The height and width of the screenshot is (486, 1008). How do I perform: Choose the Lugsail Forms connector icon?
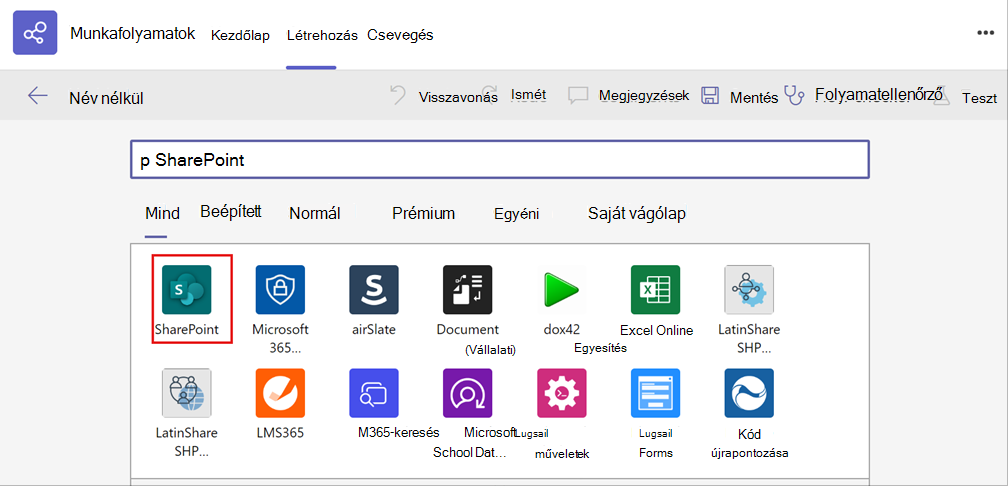655,393
